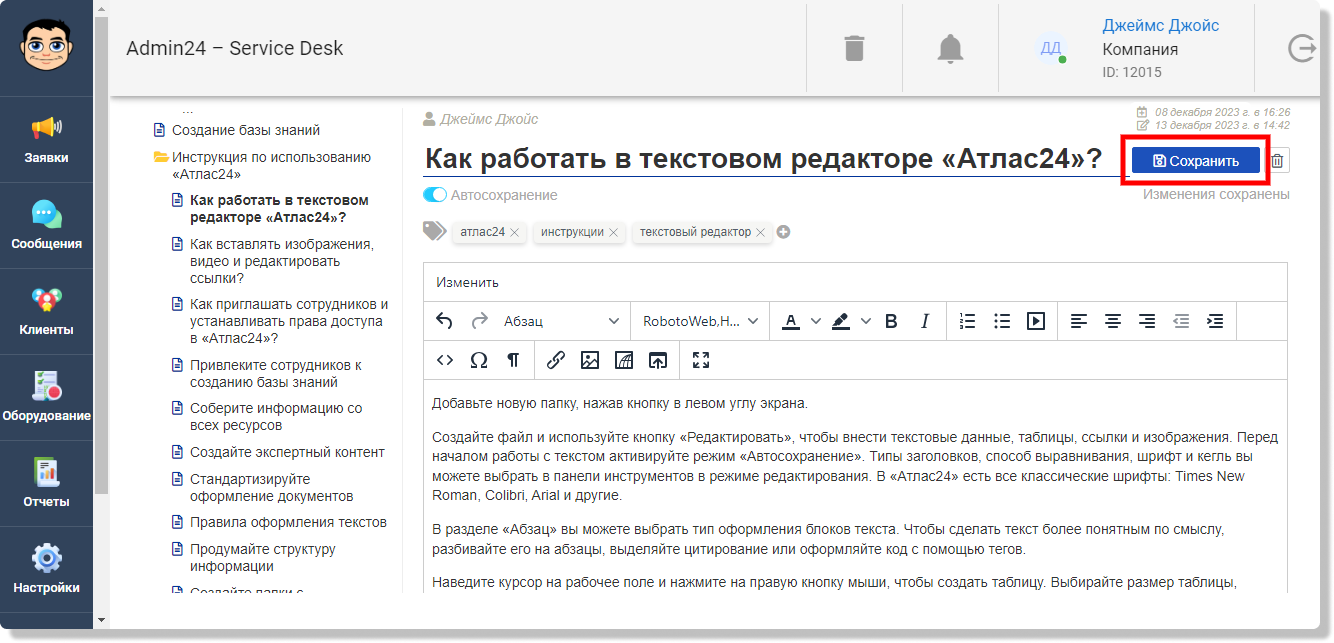Open Привлеките сотрудников к созданию article
Image resolution: width=1334 pixels, height=643 pixels.
pos(276,374)
